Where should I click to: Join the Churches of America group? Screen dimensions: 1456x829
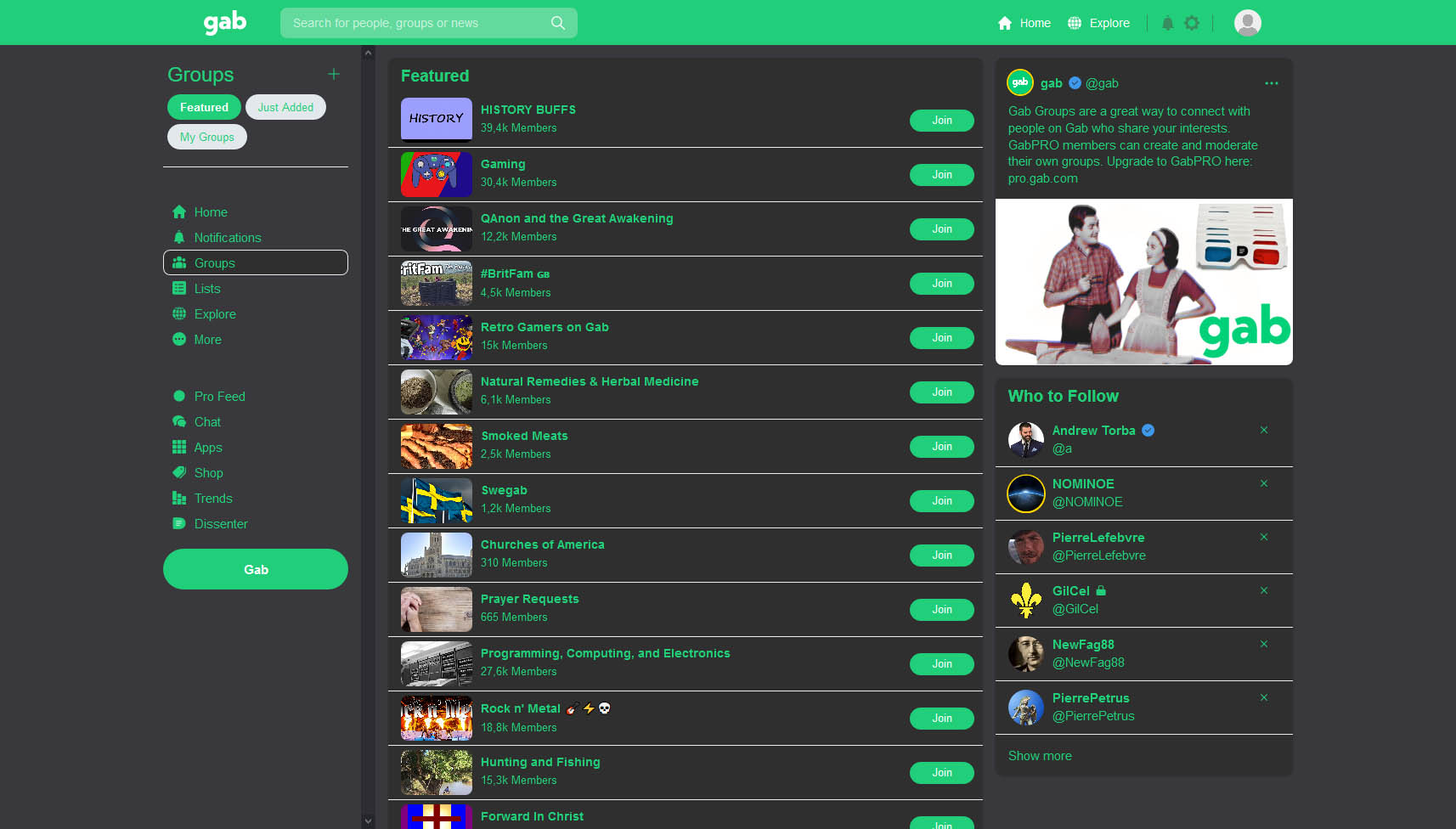click(942, 555)
